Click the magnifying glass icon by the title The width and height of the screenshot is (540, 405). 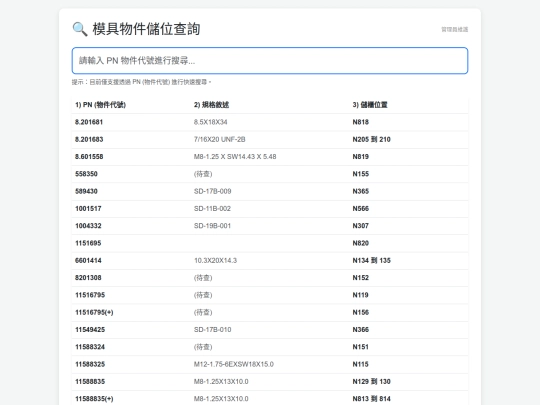tap(80, 29)
